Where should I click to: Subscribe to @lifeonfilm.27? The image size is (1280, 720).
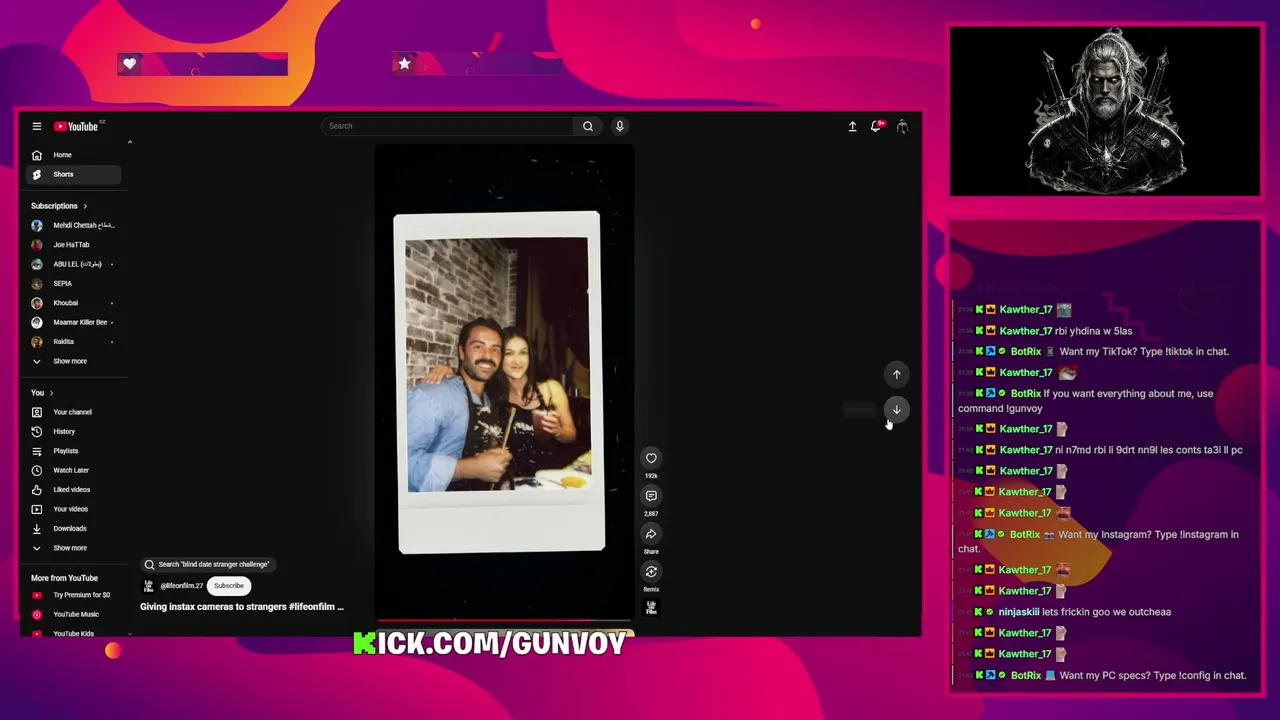pos(229,586)
